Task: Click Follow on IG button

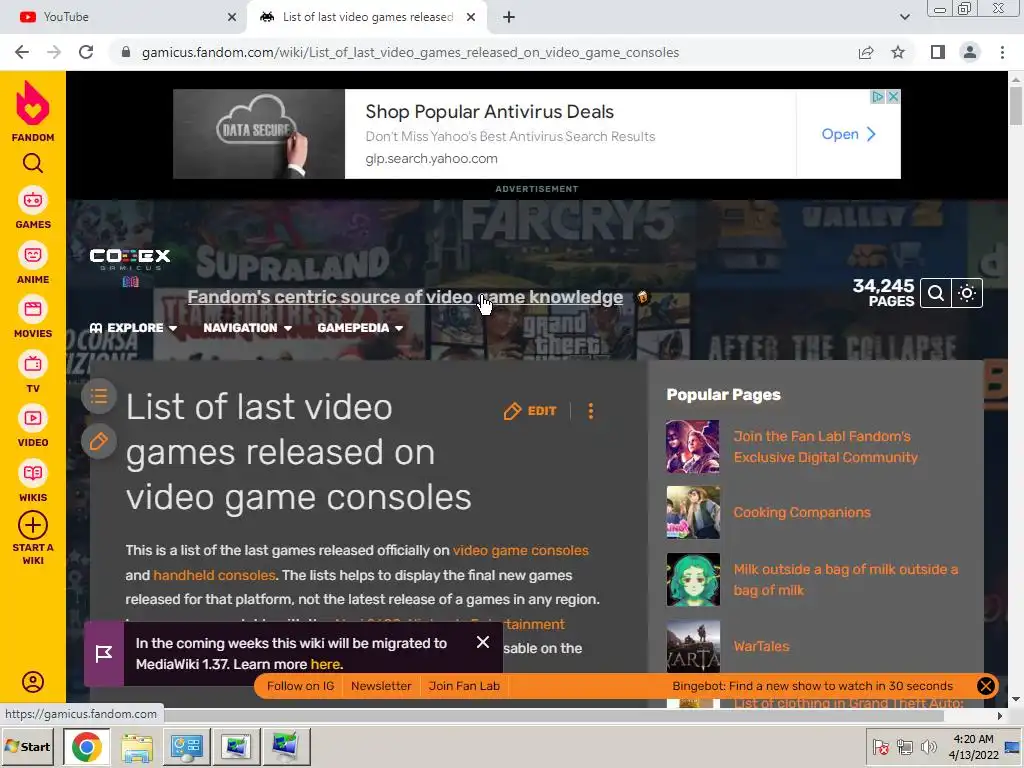Action: tap(300, 686)
